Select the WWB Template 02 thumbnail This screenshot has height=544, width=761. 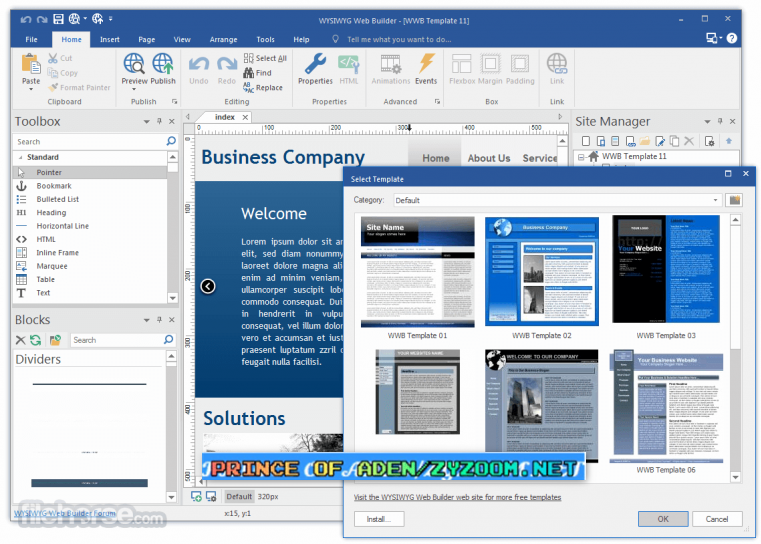(x=542, y=271)
